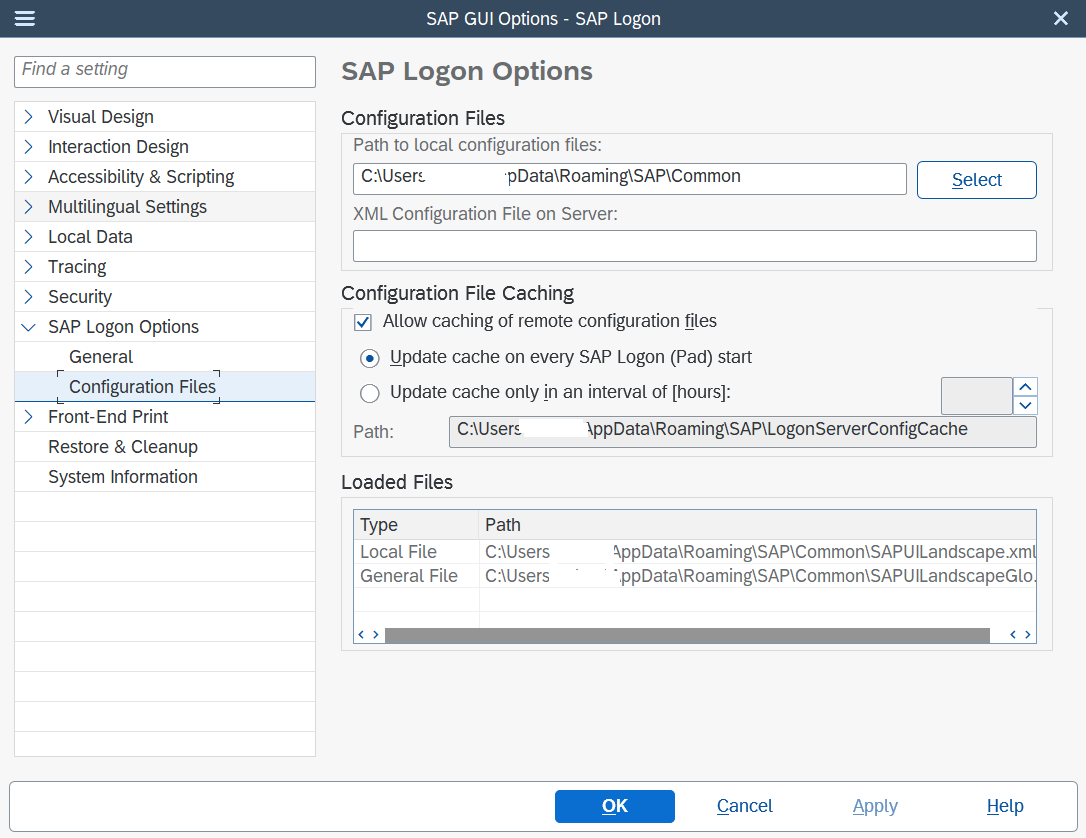Open the Tracing category
Image resolution: width=1086 pixels, height=838 pixels.
tap(77, 267)
